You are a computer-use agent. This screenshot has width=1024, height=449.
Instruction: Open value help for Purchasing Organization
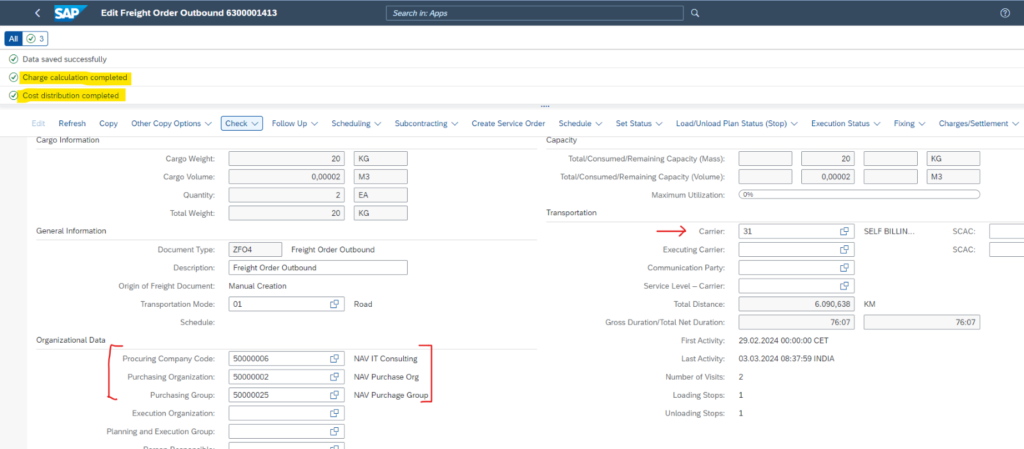point(335,377)
